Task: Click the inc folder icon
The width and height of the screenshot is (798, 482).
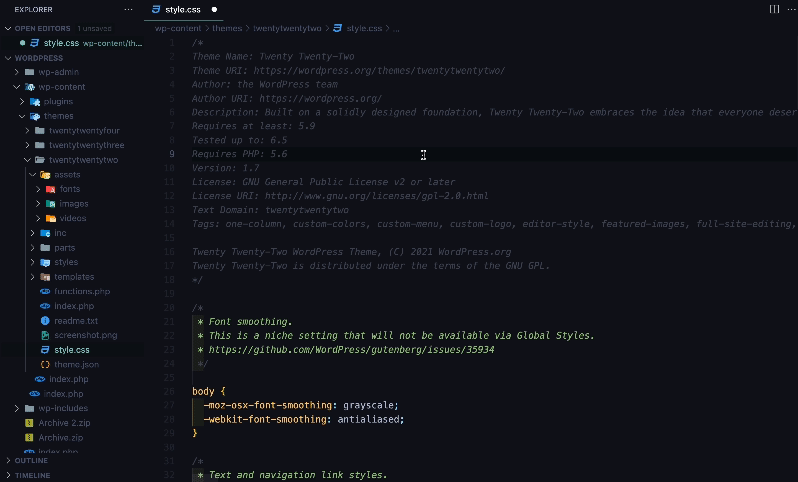Action: pyautogui.click(x=45, y=233)
